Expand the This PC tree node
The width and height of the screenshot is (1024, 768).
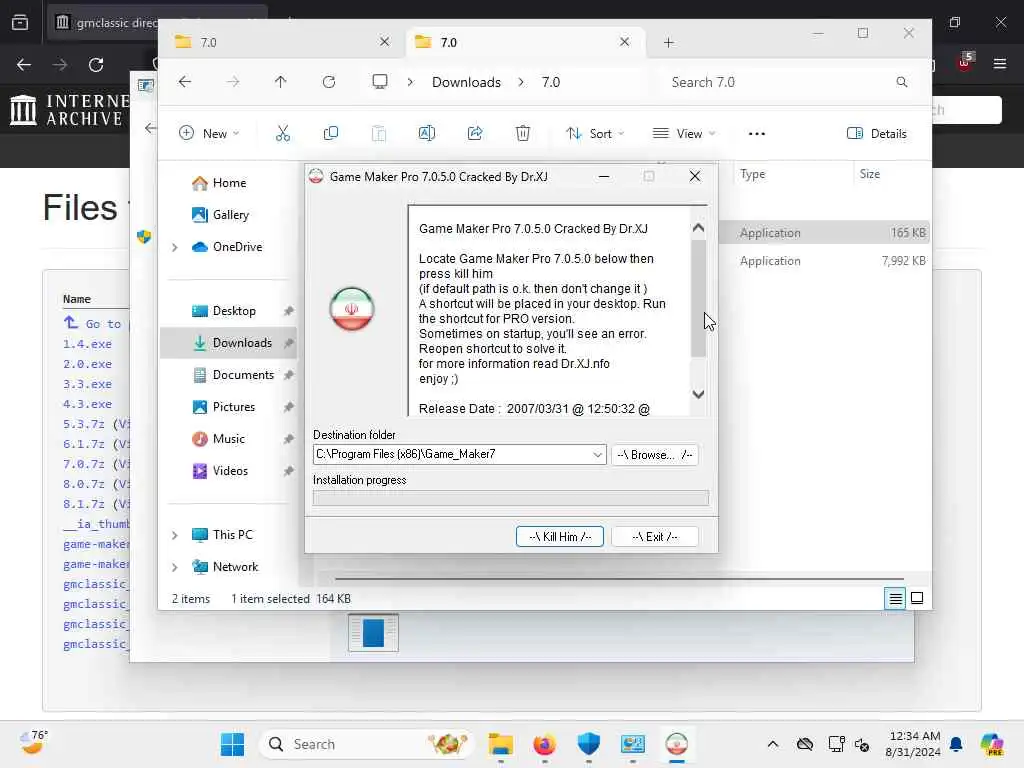174,536
